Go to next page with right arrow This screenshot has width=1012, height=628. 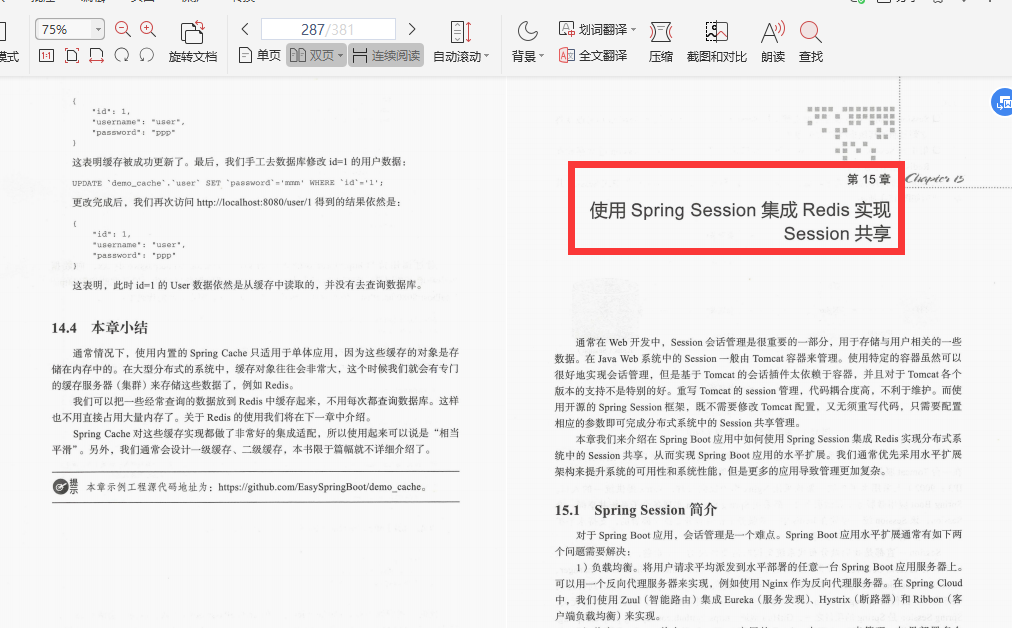coord(411,29)
